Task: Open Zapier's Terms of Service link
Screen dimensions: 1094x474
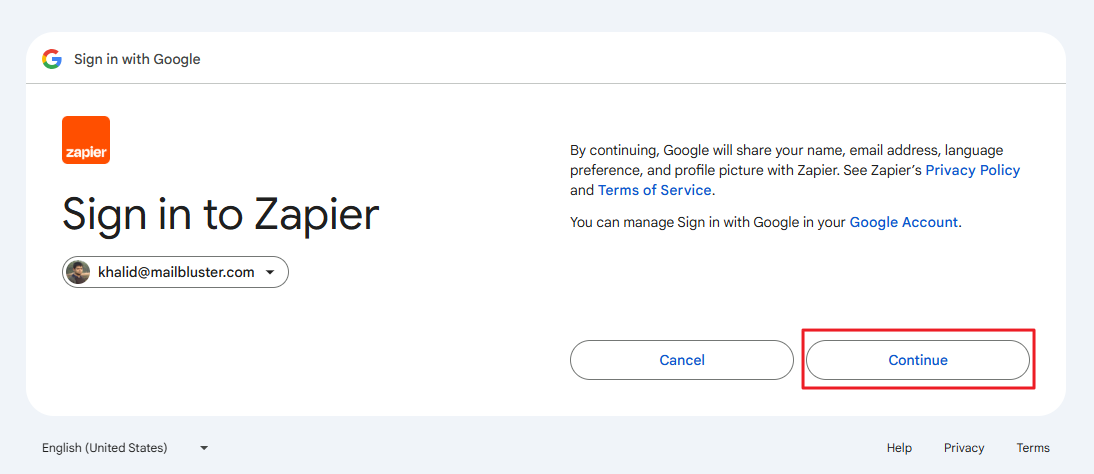Action: [654, 190]
